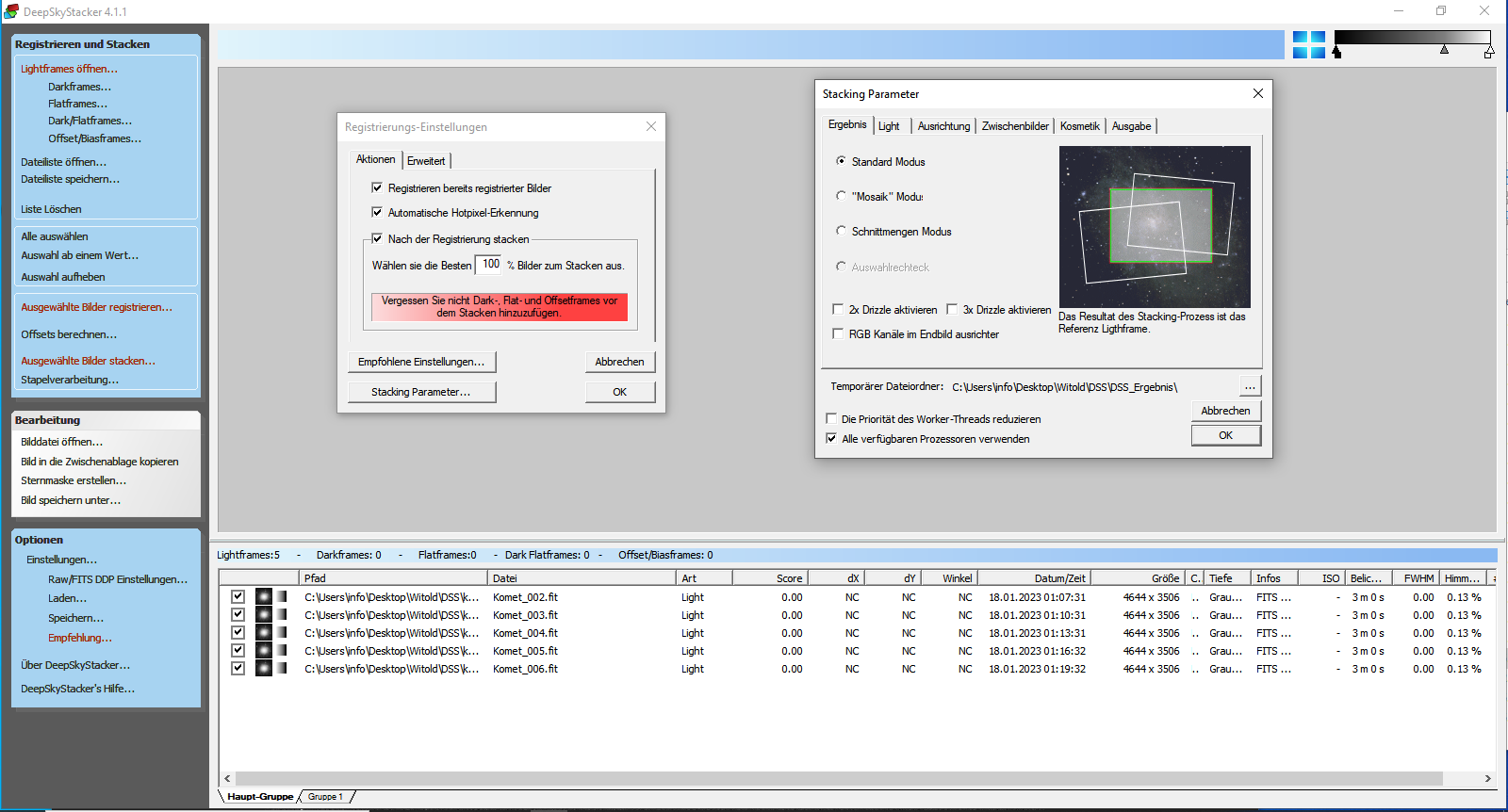Select the Gruppe 1 tab
This screenshot has height=812, width=1508.
click(325, 797)
